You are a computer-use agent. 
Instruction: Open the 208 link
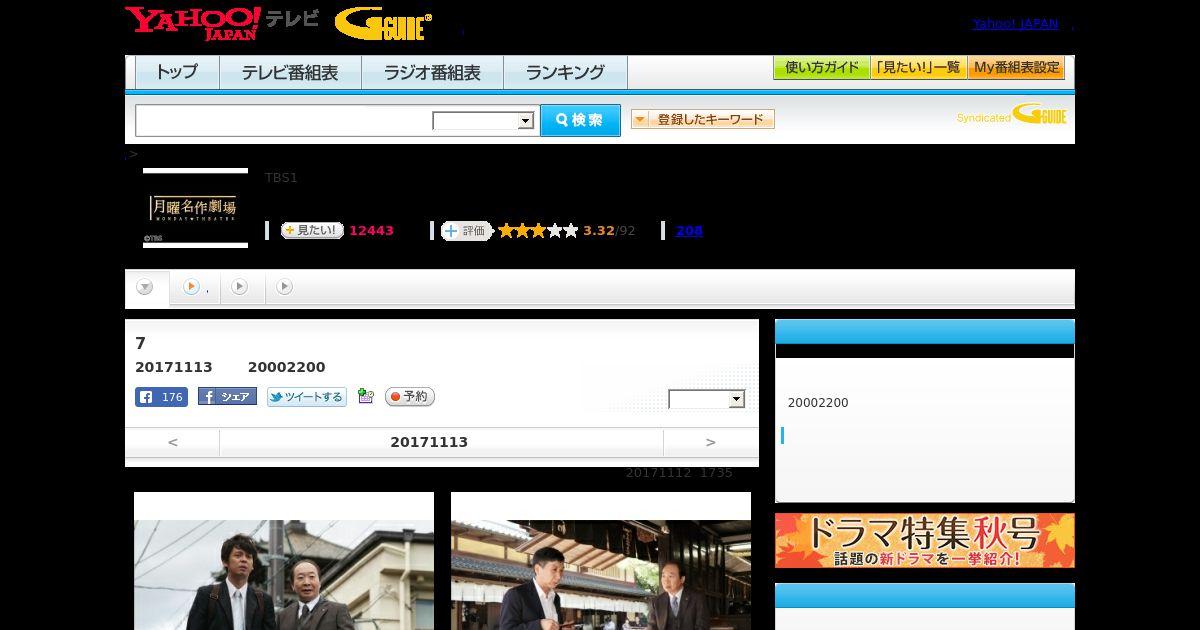click(689, 231)
